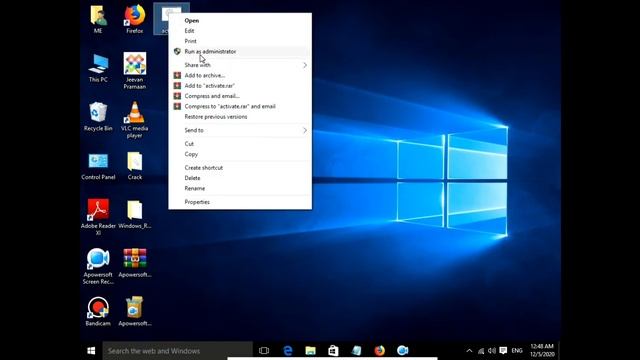Choose Edit in the context menu
640x360 pixels.
(240, 31)
